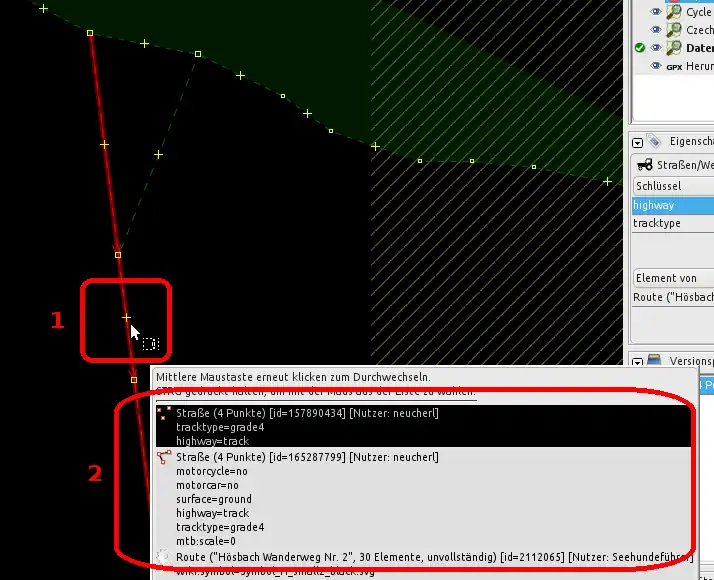Image resolution: width=714 pixels, height=580 pixels.
Task: Toggle visibility of the Cycle layer
Action: point(657,12)
